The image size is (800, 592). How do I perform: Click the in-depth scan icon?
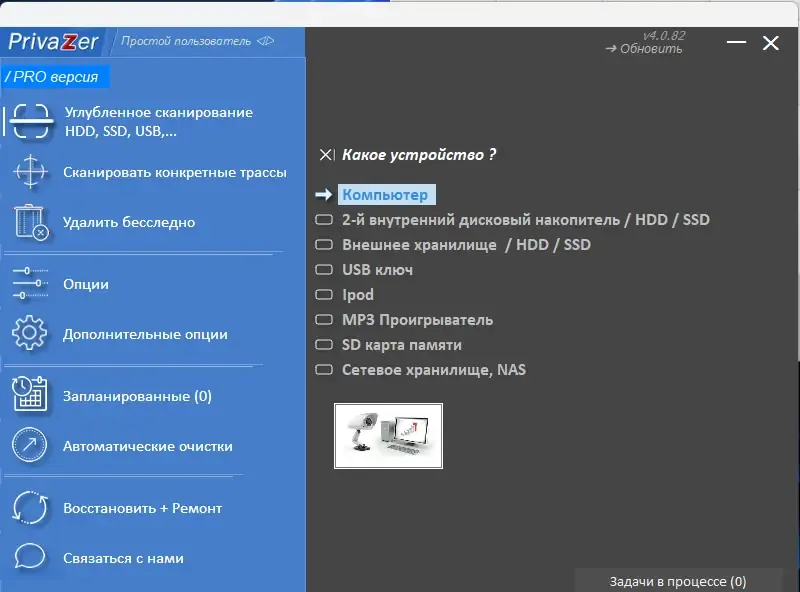(x=31, y=121)
